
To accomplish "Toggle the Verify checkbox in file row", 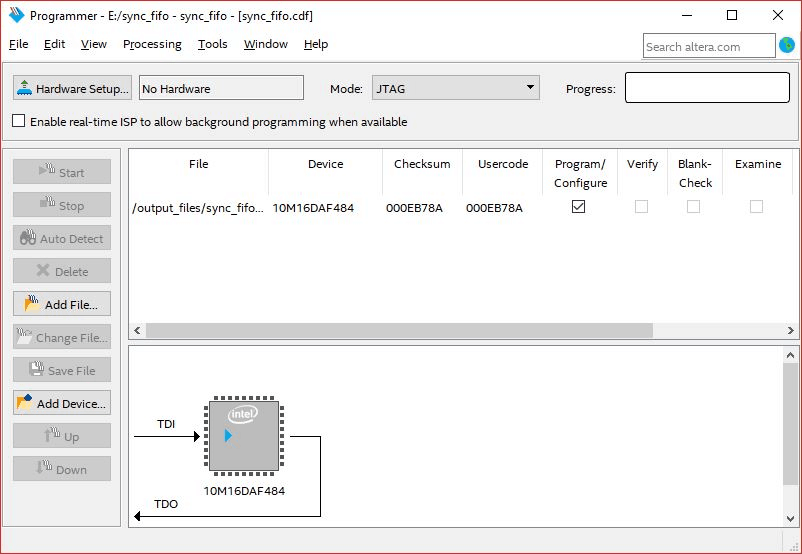I will tap(641, 207).
